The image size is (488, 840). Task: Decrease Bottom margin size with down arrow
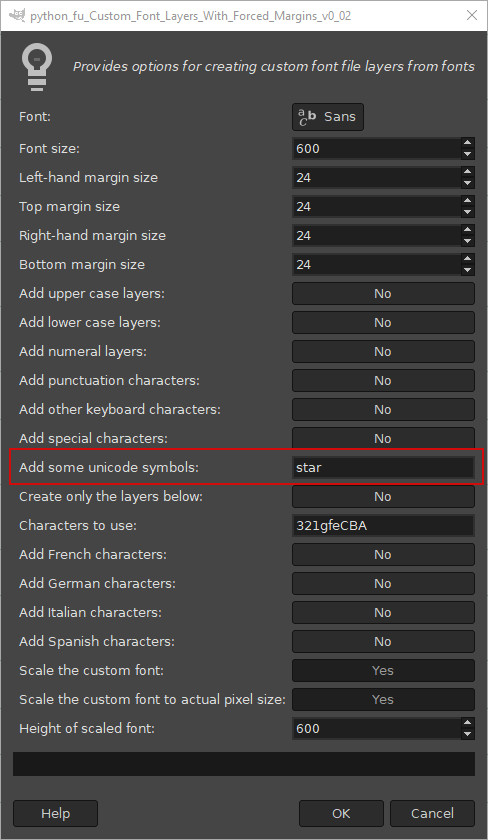pos(468,270)
